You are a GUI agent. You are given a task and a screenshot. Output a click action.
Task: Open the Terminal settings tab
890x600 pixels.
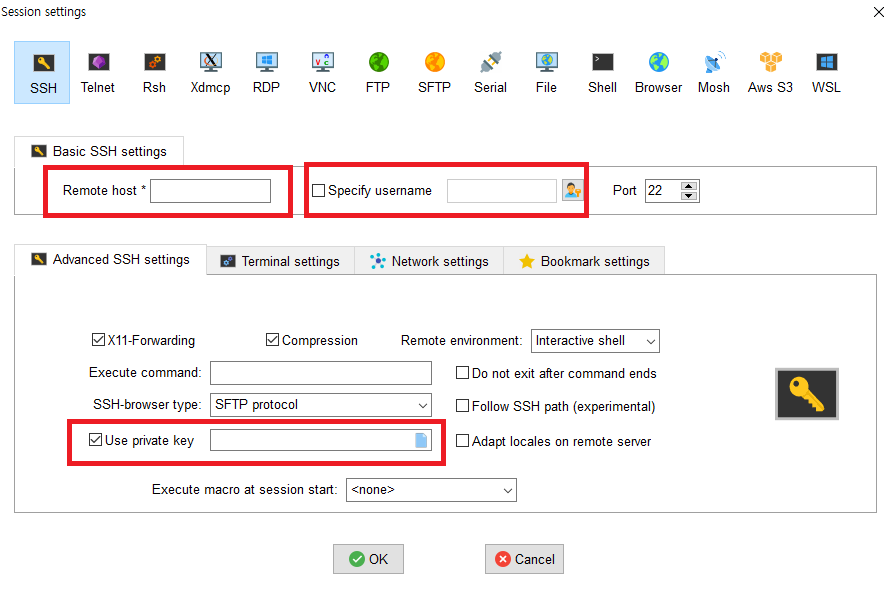[280, 261]
